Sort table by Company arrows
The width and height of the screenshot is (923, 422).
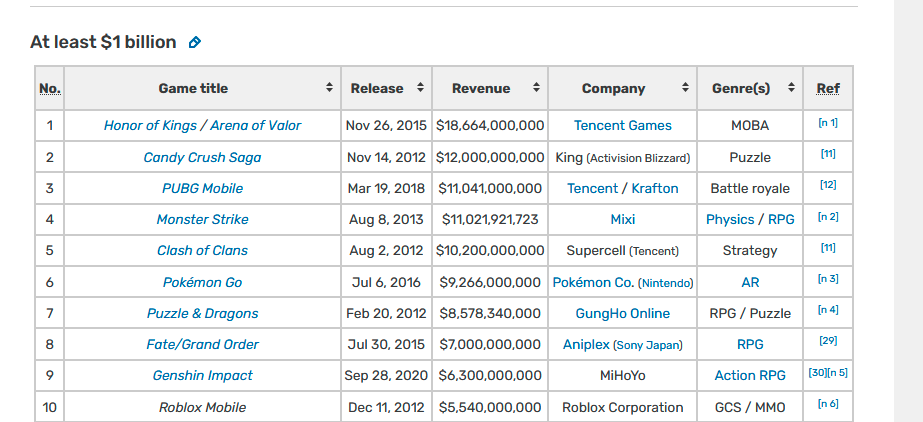685,88
